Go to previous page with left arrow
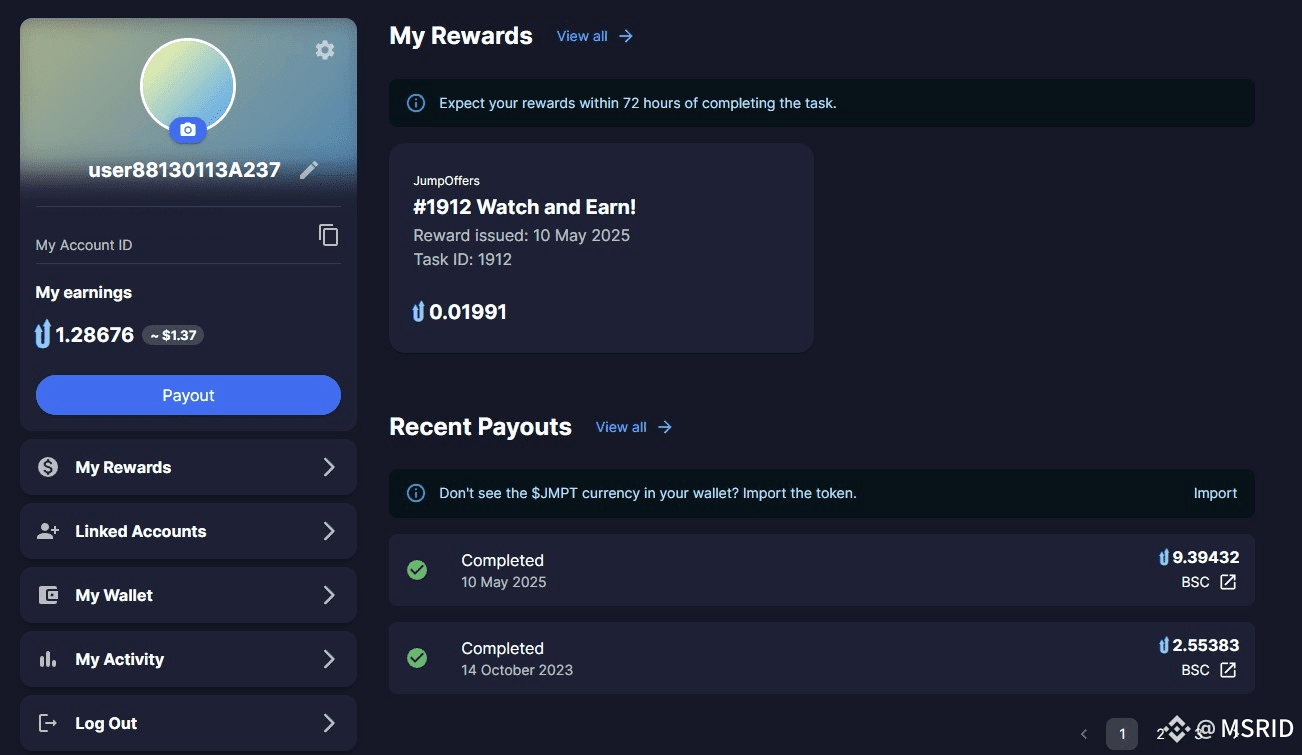 point(1084,734)
